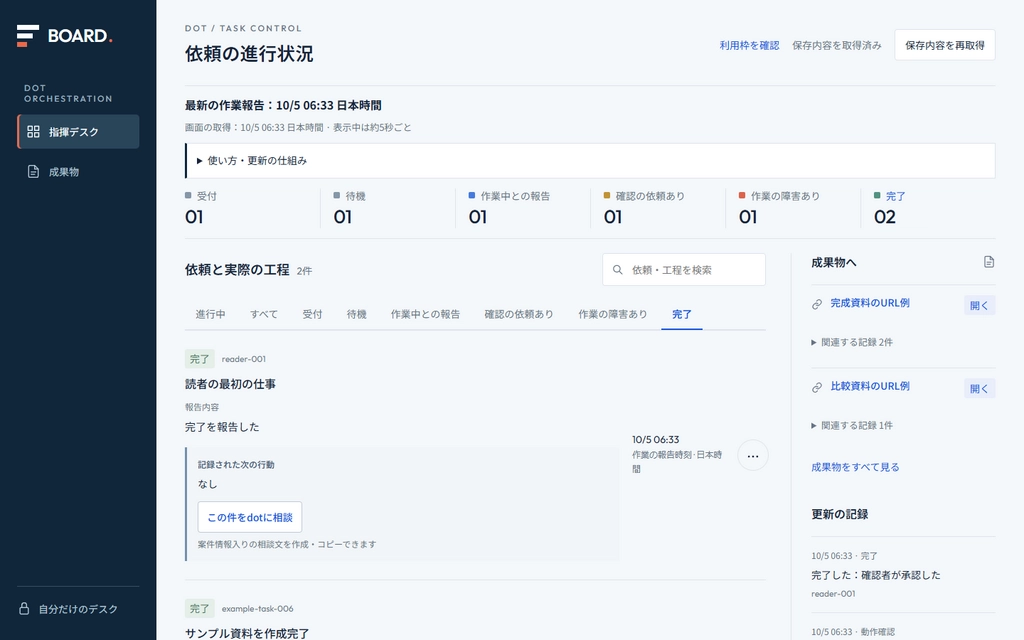Click the example-task-006 task ID label
This screenshot has height=640, width=1024.
(257, 609)
